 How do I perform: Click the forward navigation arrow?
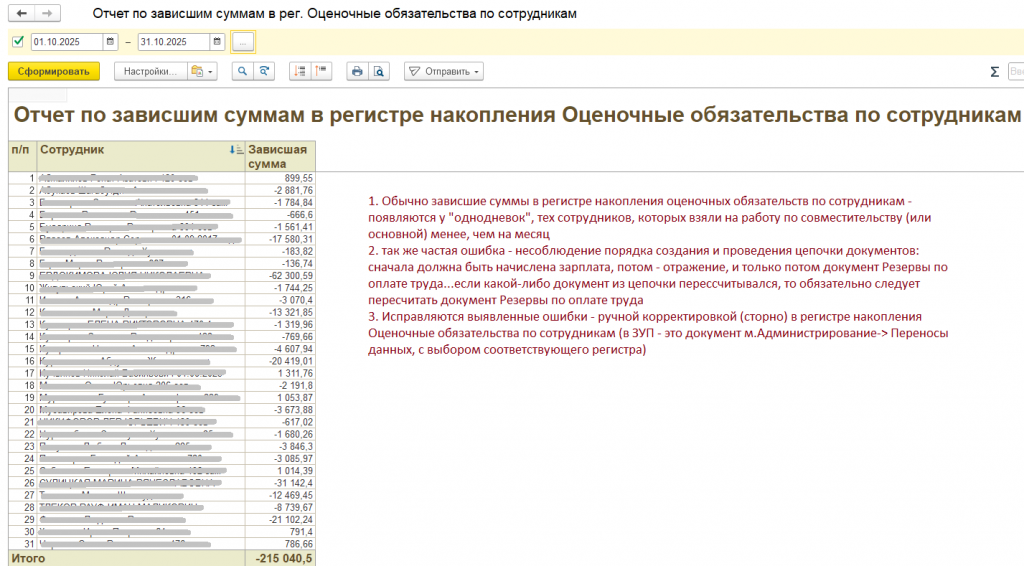[x=46, y=15]
